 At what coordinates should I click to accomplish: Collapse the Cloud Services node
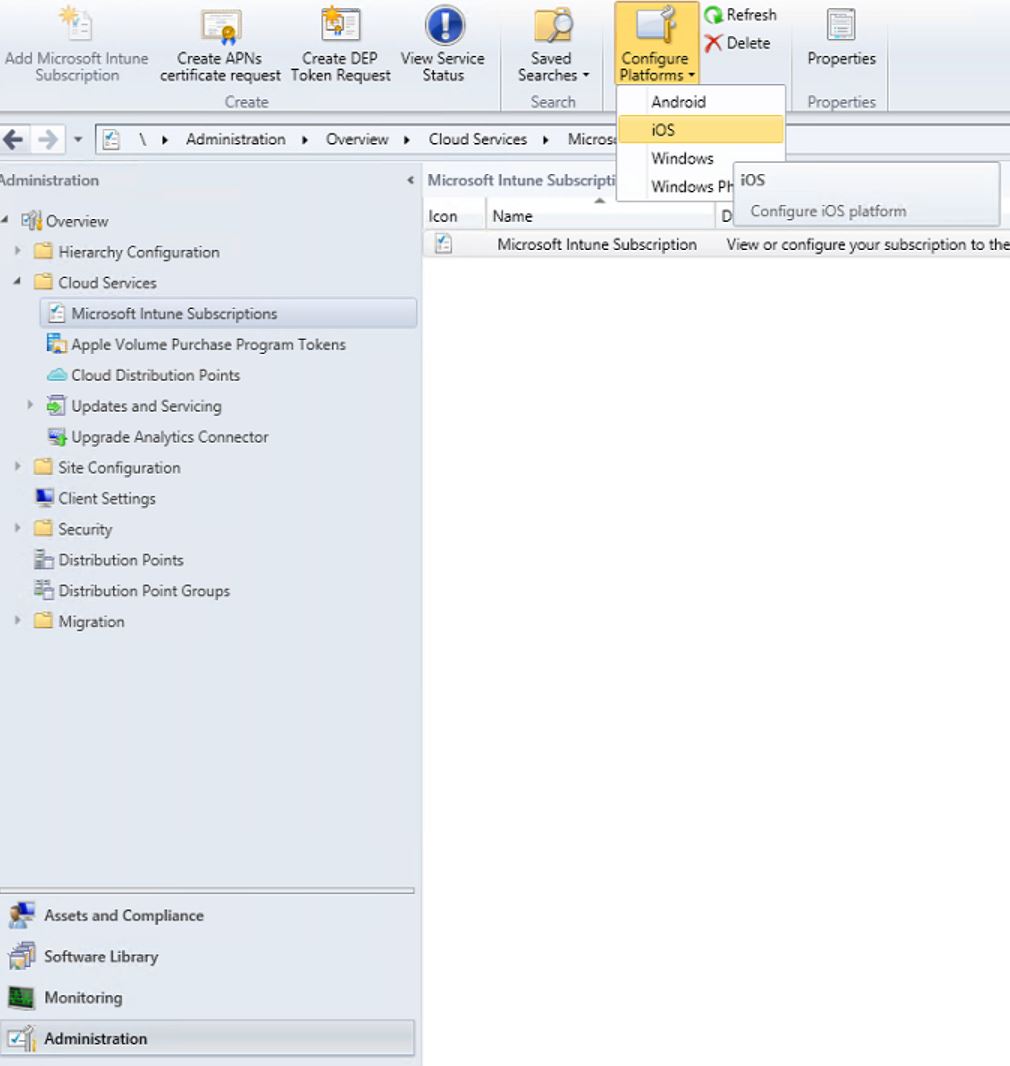pyautogui.click(x=18, y=281)
